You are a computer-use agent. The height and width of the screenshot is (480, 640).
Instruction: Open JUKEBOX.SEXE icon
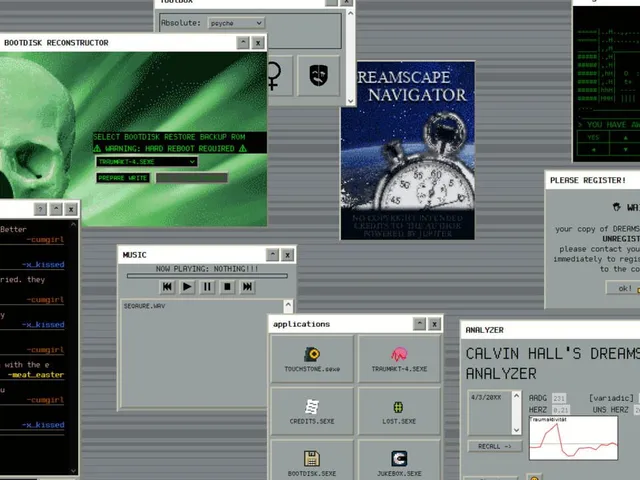(399, 460)
